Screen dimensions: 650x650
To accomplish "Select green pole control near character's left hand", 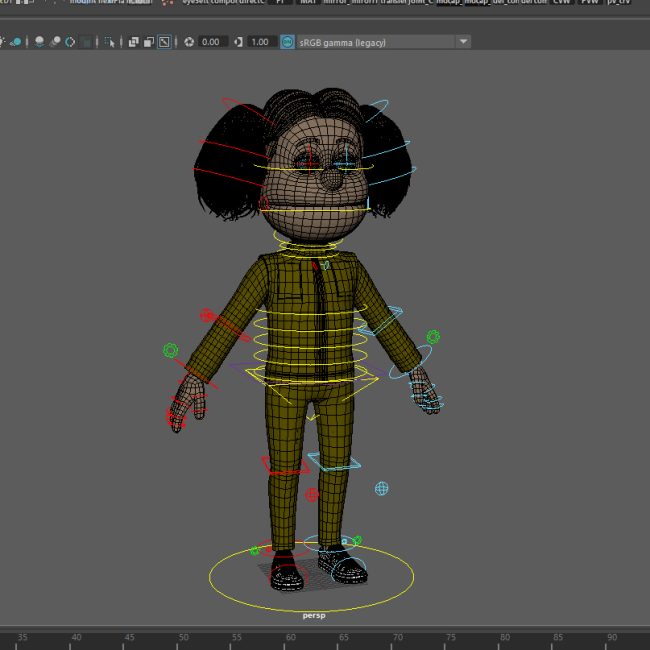I will pos(433,337).
